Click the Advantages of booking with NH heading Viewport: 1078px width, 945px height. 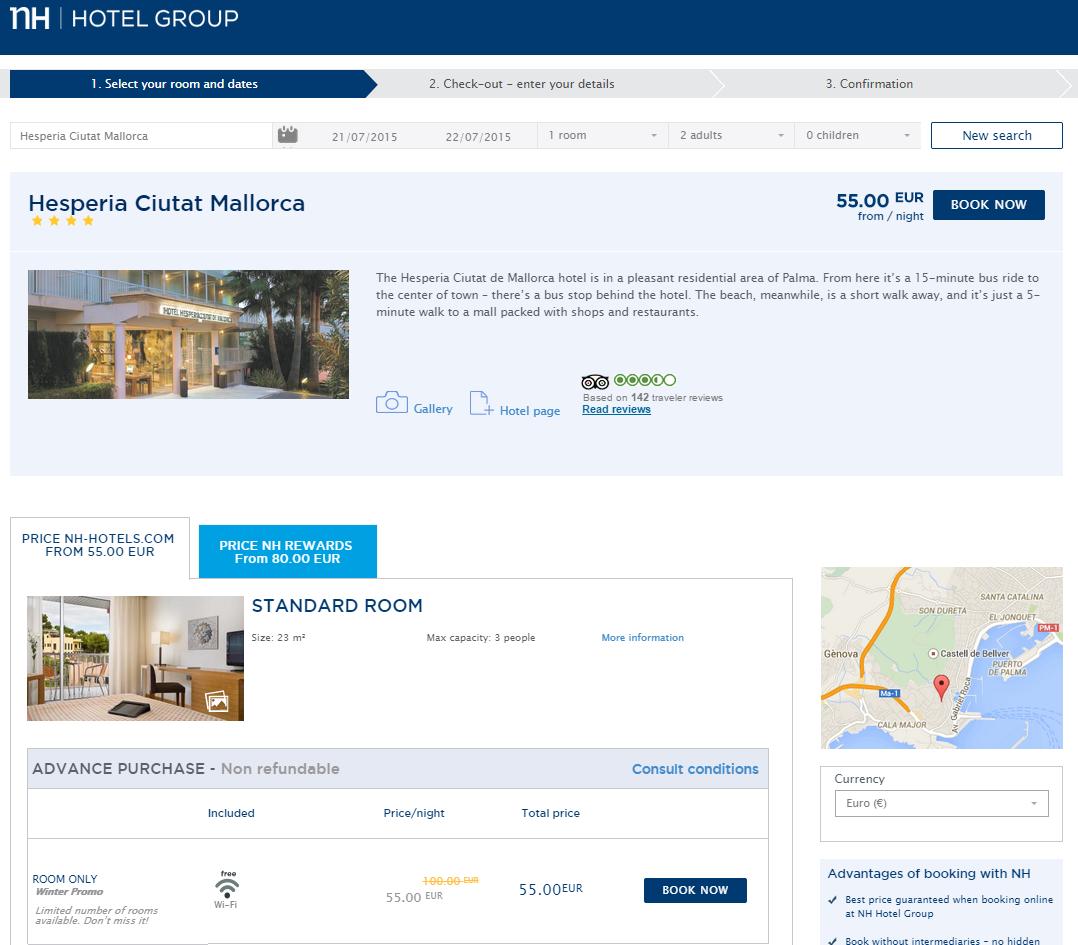click(929, 874)
